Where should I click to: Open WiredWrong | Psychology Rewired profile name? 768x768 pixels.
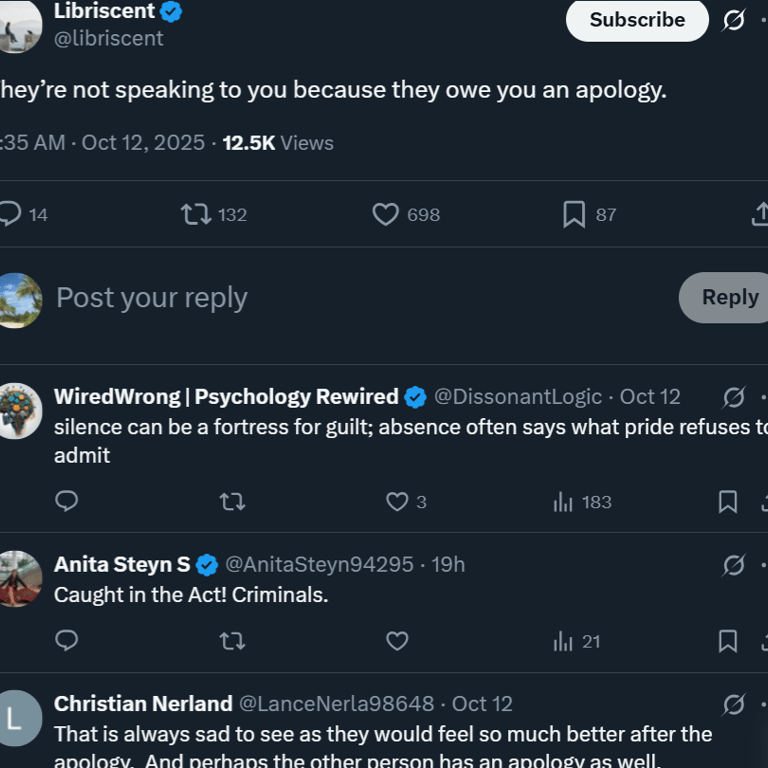pos(226,397)
